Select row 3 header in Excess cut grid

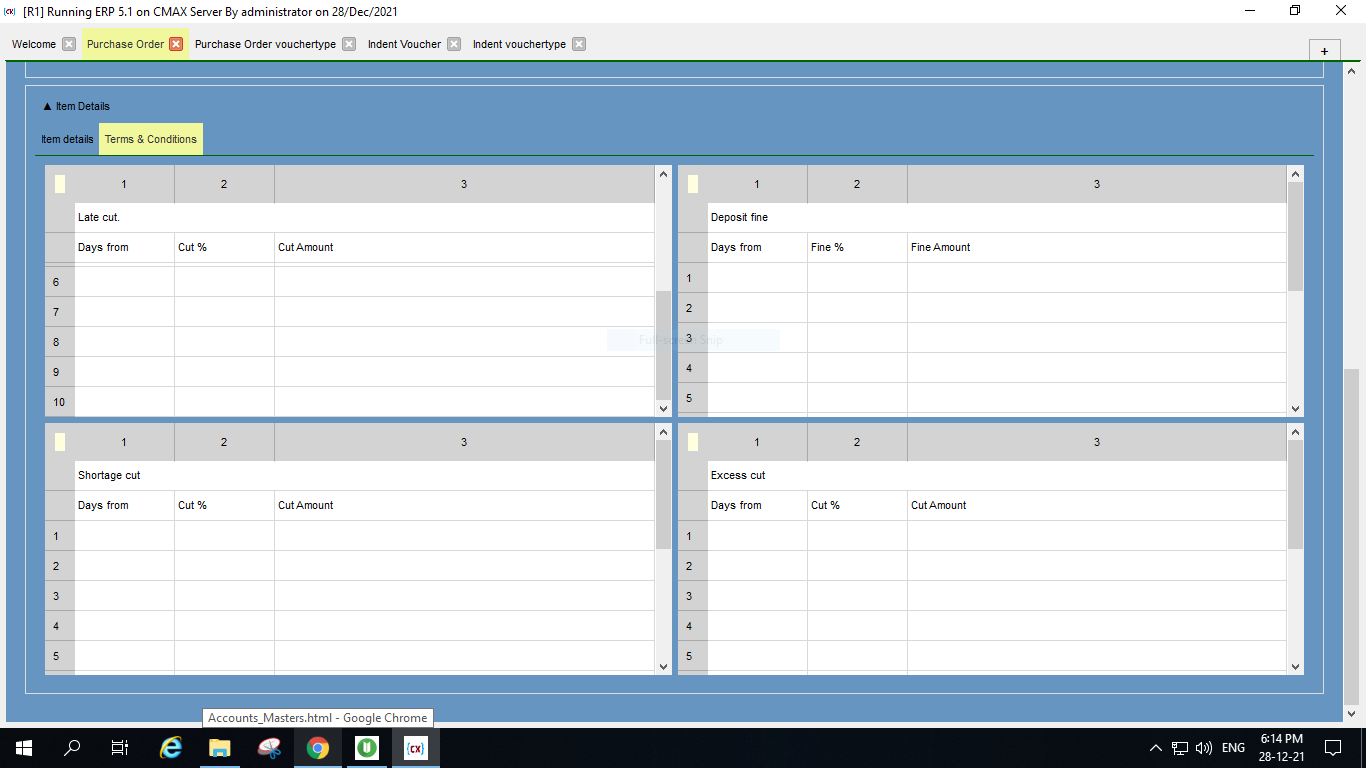point(689,596)
